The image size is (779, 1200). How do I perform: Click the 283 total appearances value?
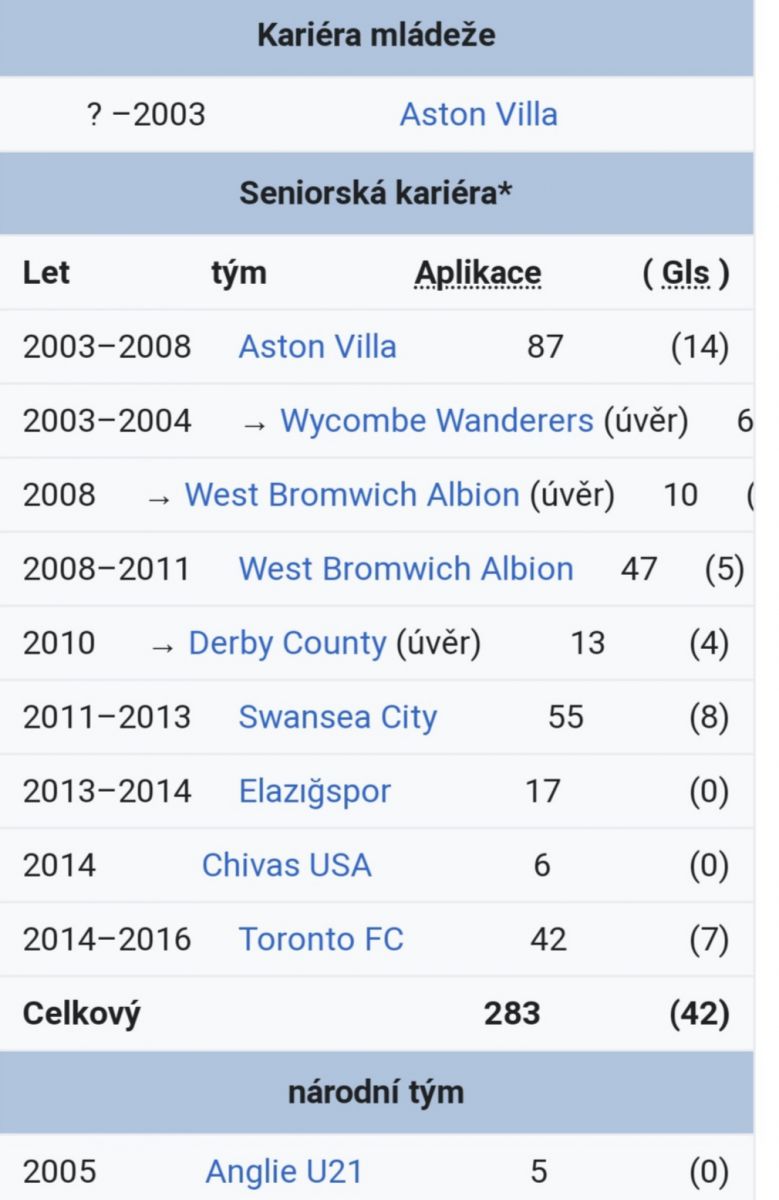(x=512, y=1013)
